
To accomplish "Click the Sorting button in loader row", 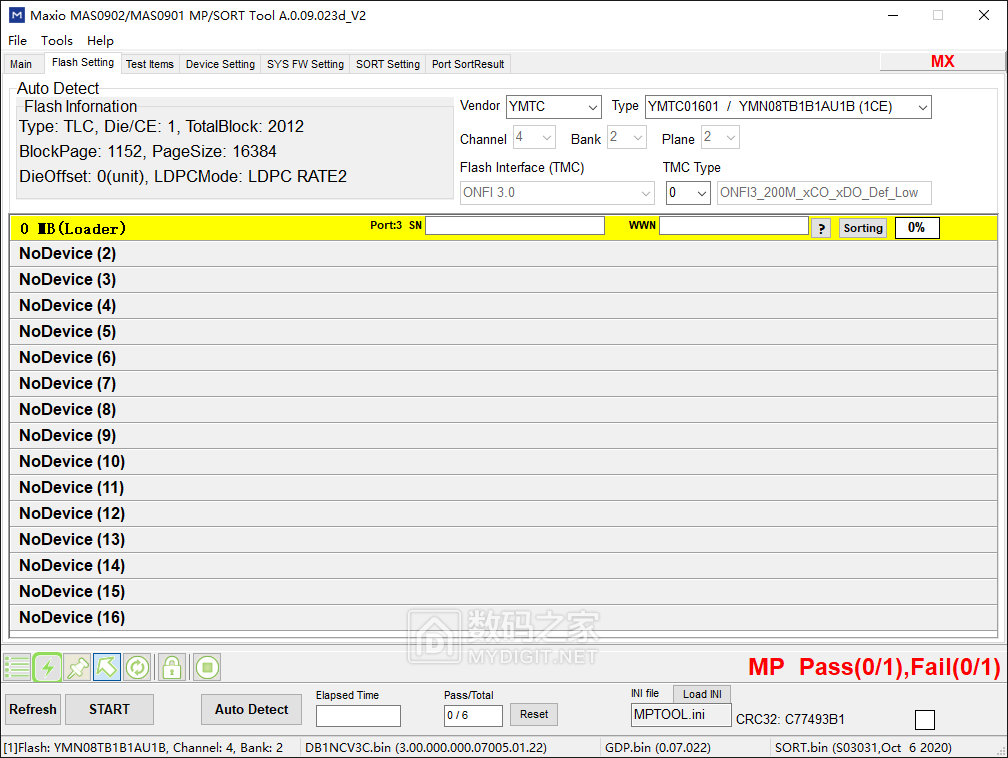I will point(863,228).
